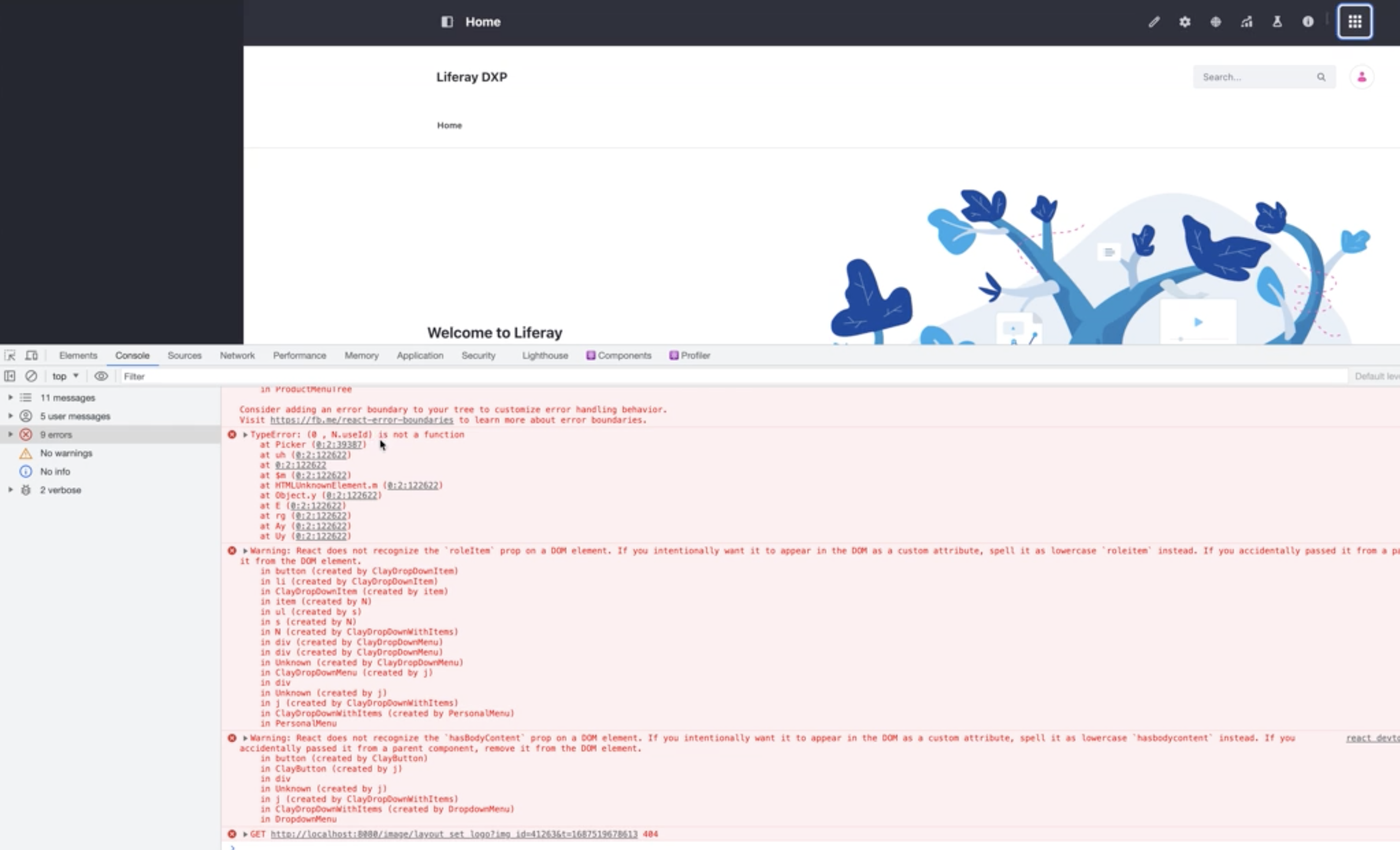Viewport: 1400px width, 850px height.
Task: Click the 404 status code text
Action: click(650, 834)
